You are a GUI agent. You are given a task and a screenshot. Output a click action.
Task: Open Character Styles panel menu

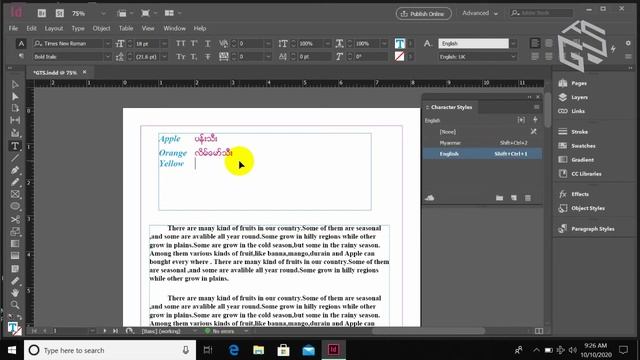537,107
